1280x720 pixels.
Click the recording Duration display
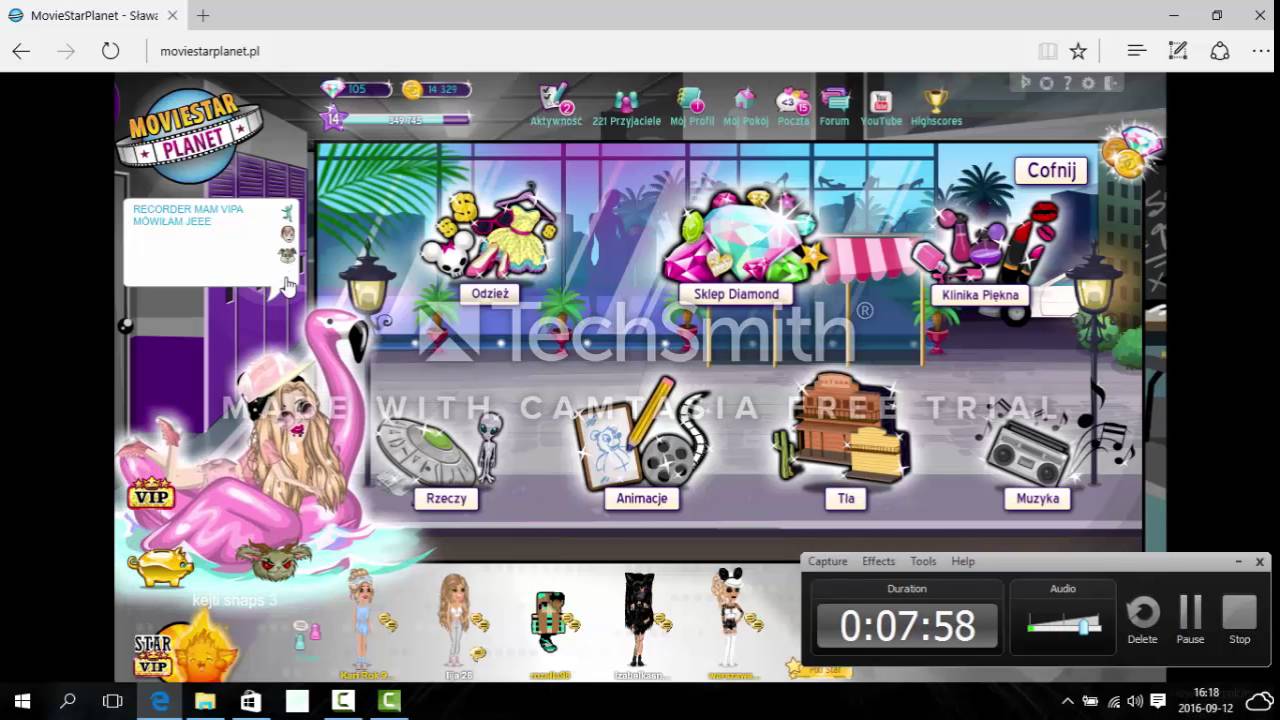[907, 626]
